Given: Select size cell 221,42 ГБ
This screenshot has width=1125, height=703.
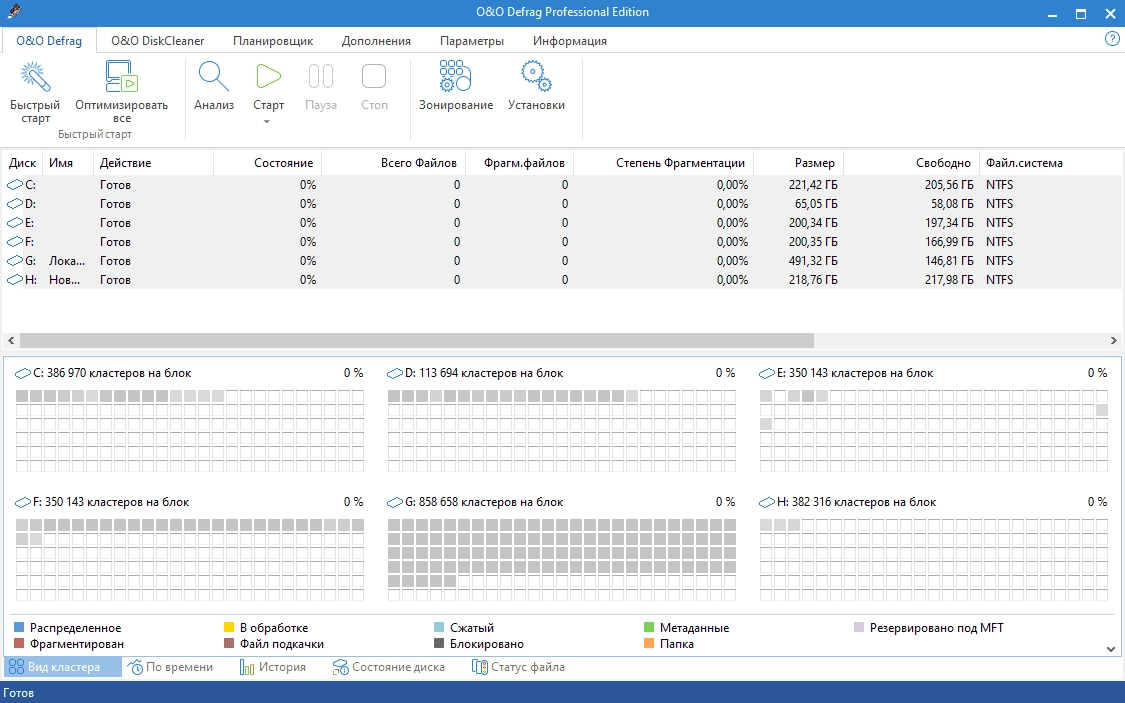Looking at the screenshot, I should click(x=813, y=185).
